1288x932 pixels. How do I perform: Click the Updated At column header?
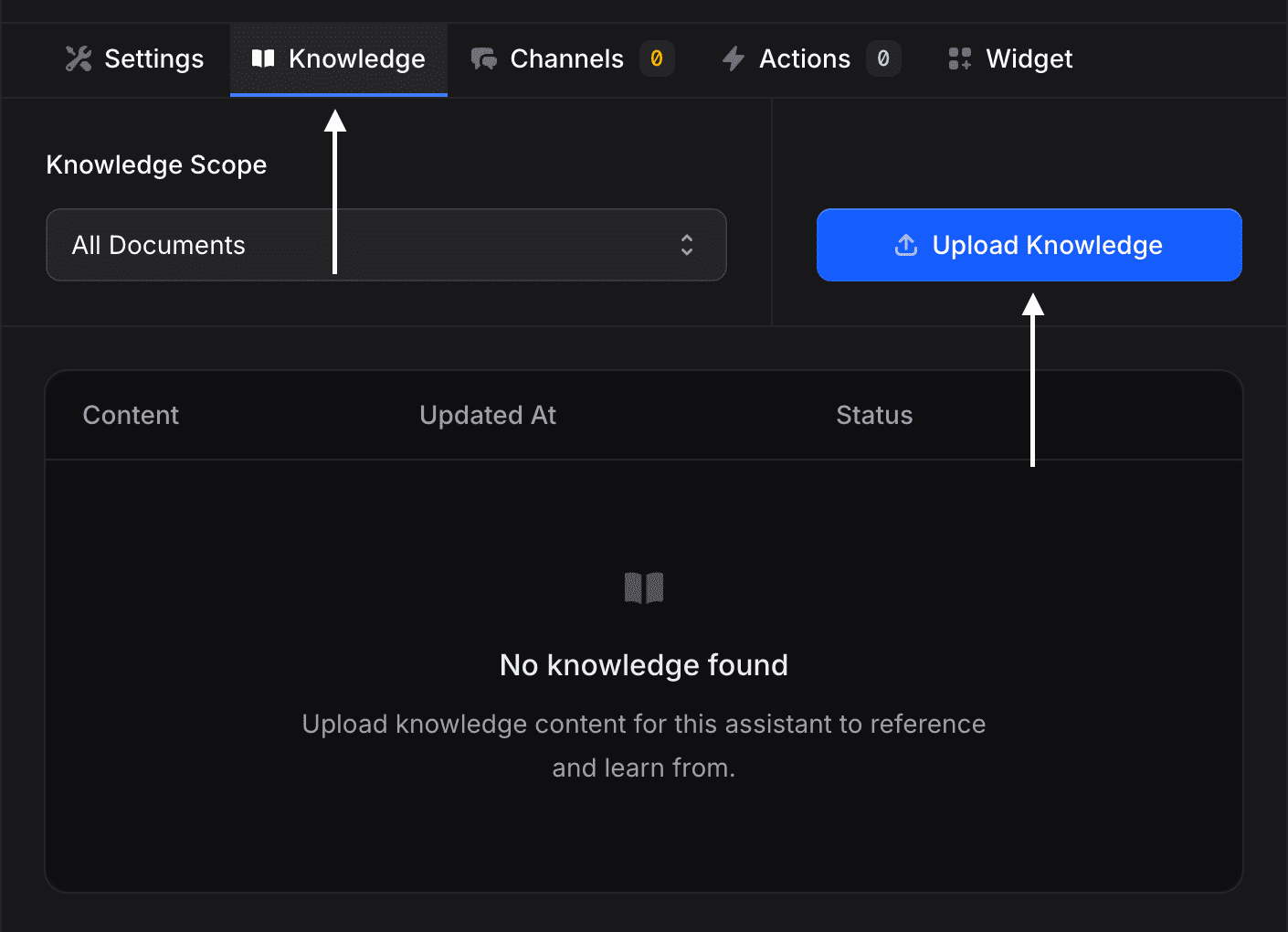tap(488, 415)
